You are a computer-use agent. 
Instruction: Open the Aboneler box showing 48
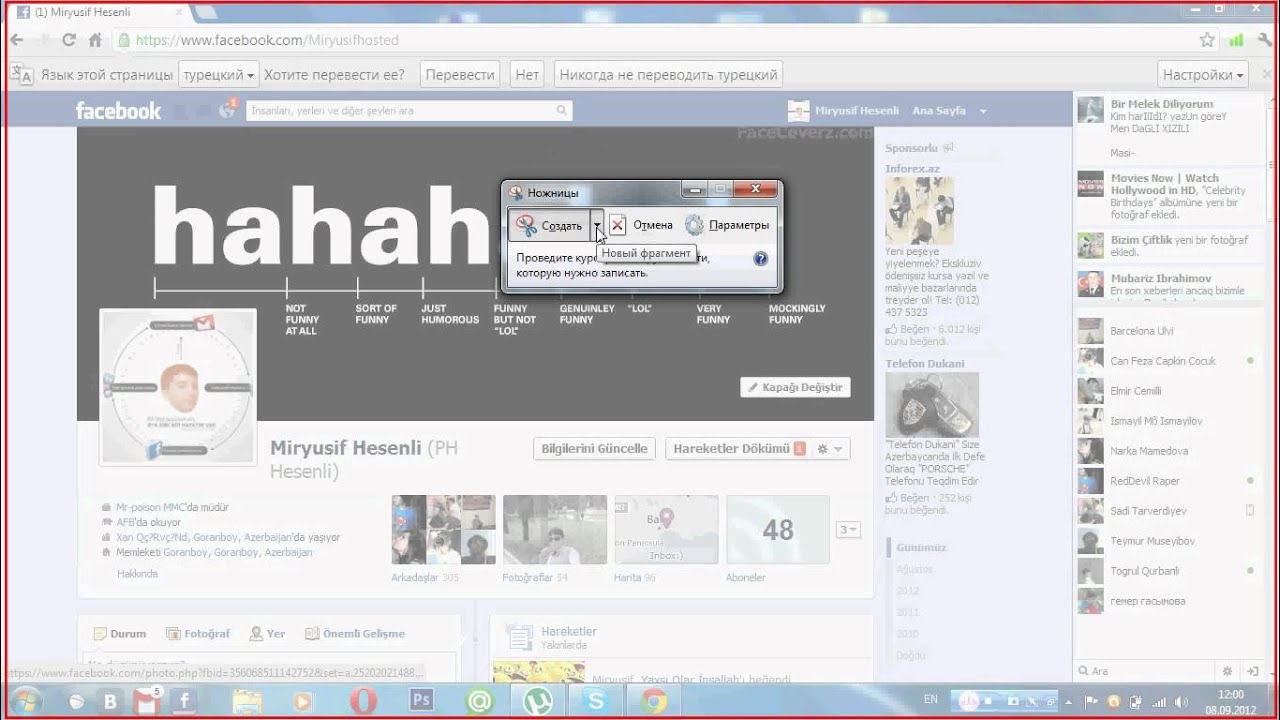[778, 530]
